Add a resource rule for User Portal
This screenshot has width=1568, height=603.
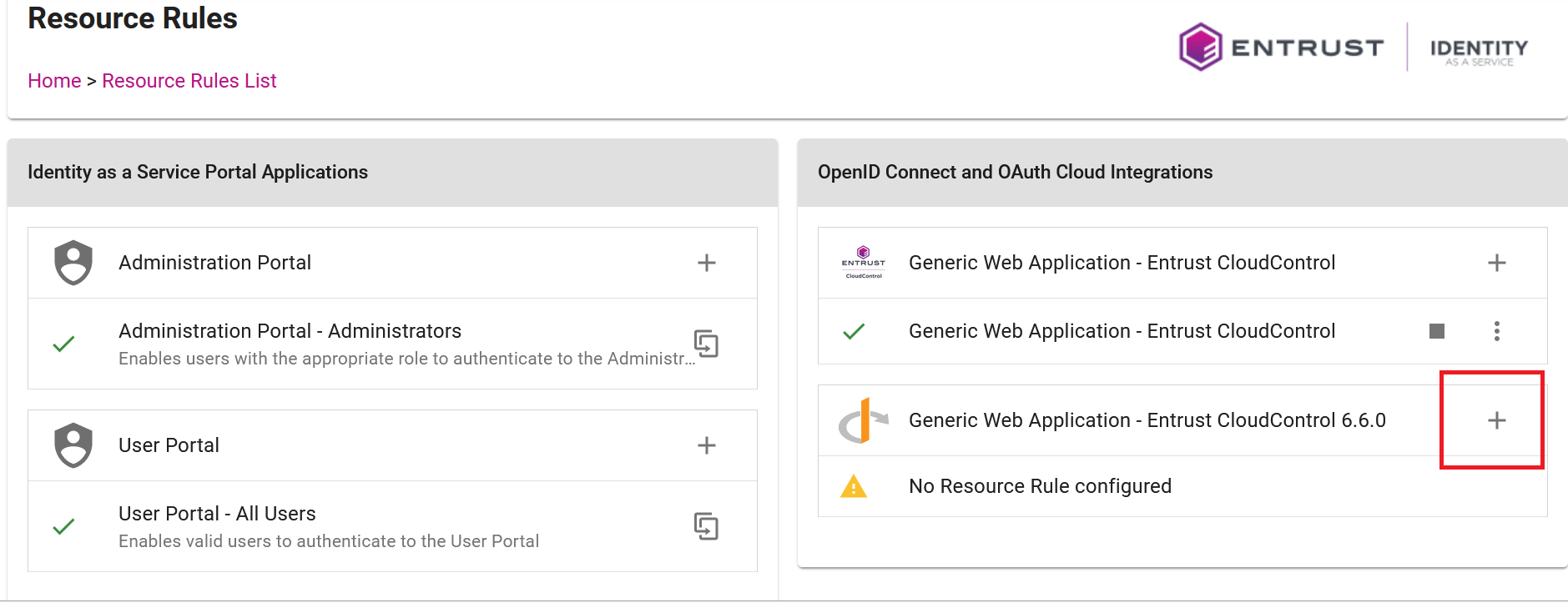pyautogui.click(x=706, y=445)
